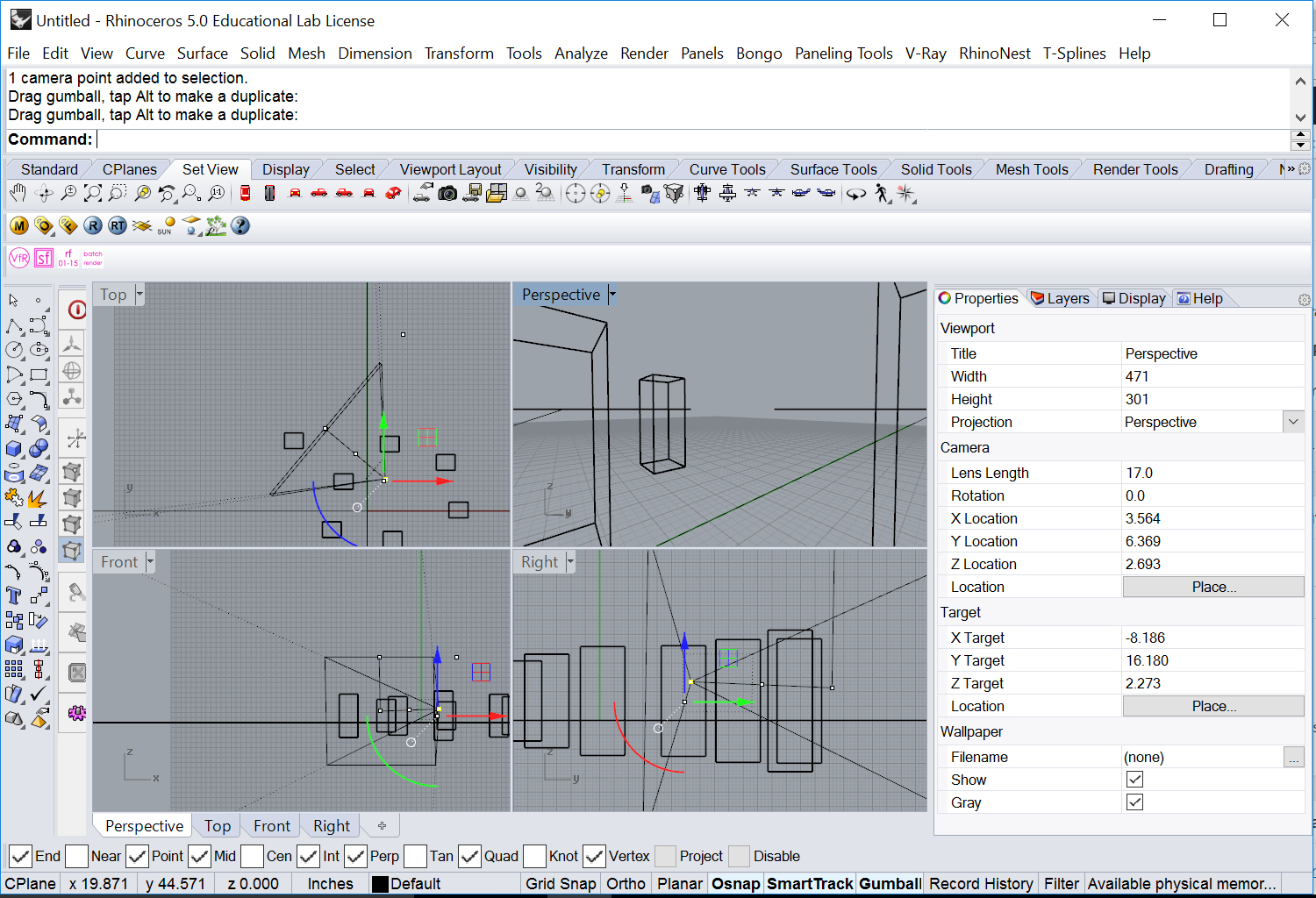Select the blue Text T tool
Screen dimensions: 1316x898
[x=14, y=596]
